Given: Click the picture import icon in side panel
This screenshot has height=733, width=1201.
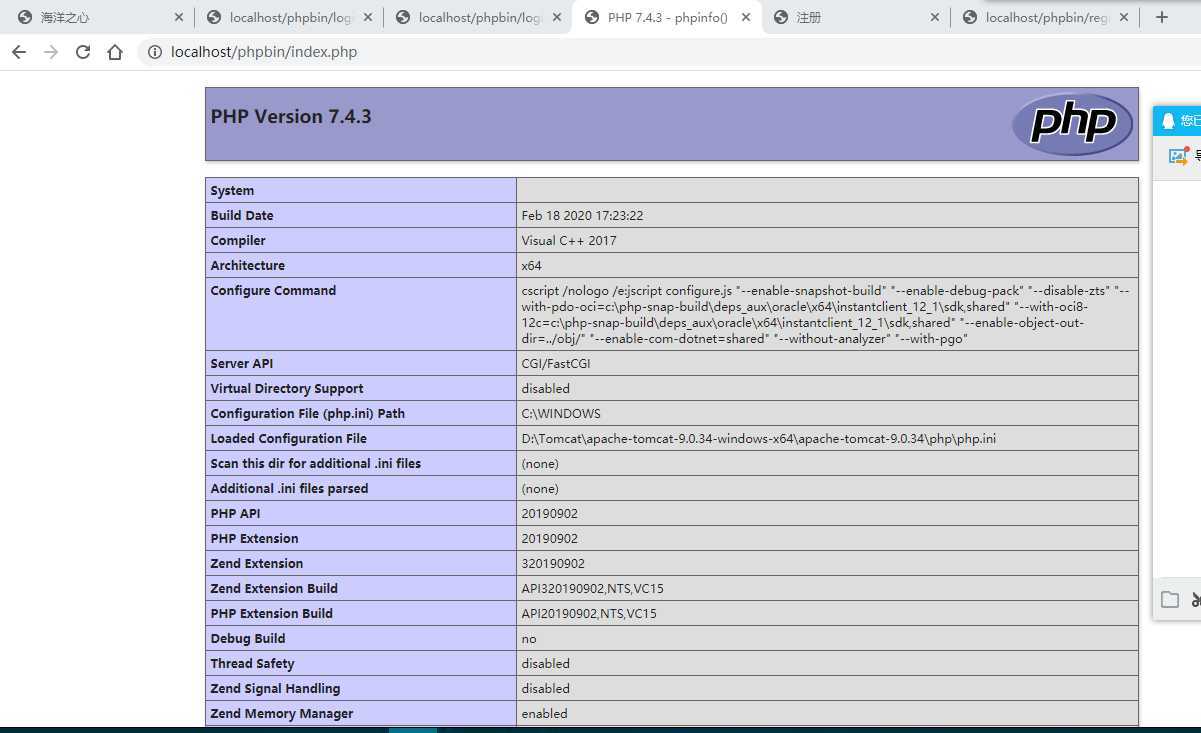Looking at the screenshot, I should [x=1179, y=156].
